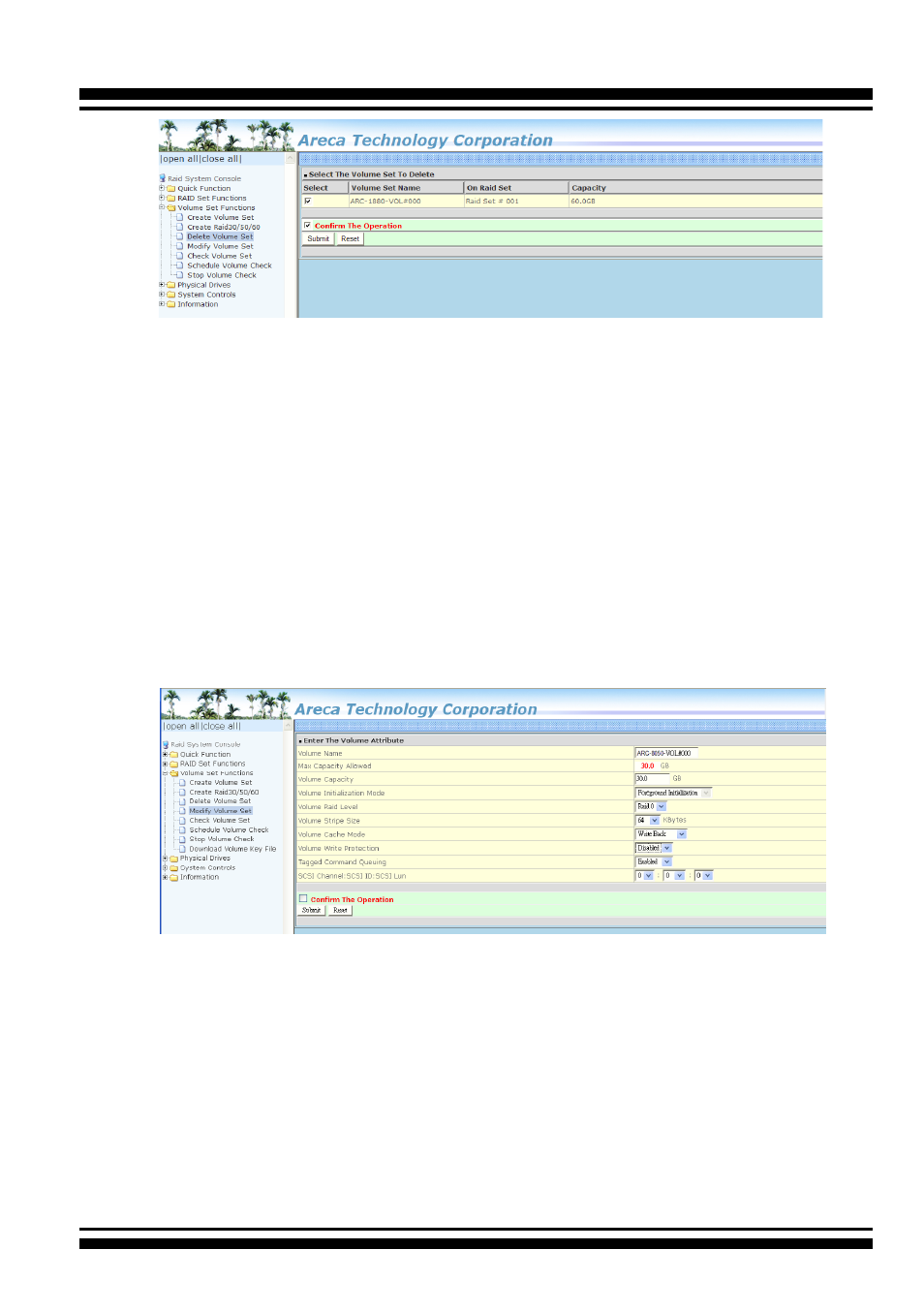
Task: Open the SCSI ID dropdown
Action: (674, 875)
